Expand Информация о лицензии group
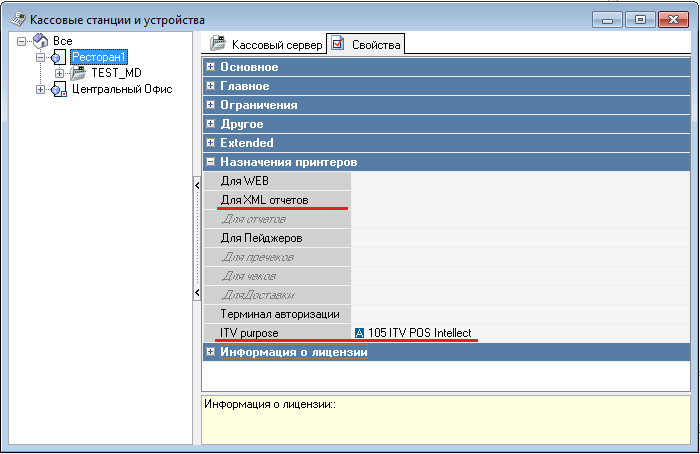This screenshot has height=454, width=700. click(210, 352)
